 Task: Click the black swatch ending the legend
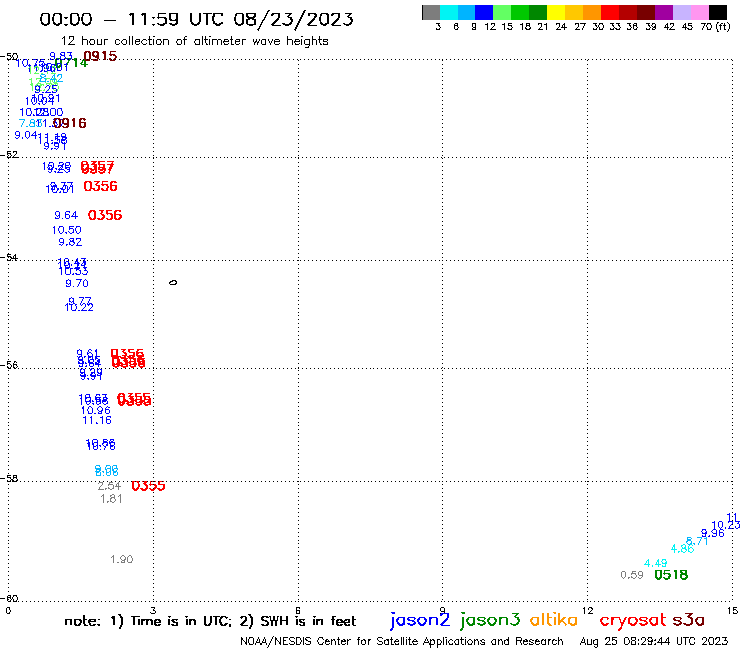tap(717, 12)
